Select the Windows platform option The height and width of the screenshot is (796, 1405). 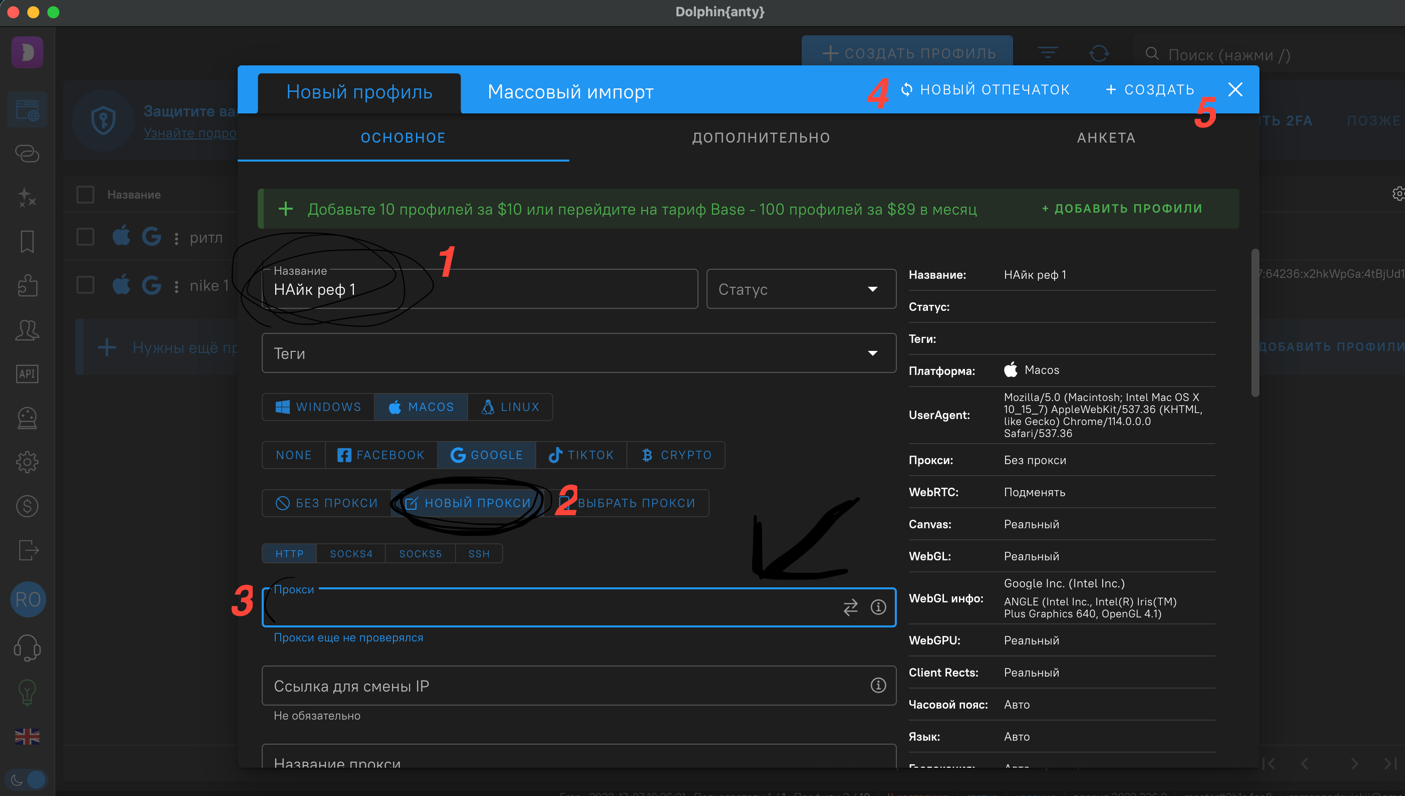point(318,407)
